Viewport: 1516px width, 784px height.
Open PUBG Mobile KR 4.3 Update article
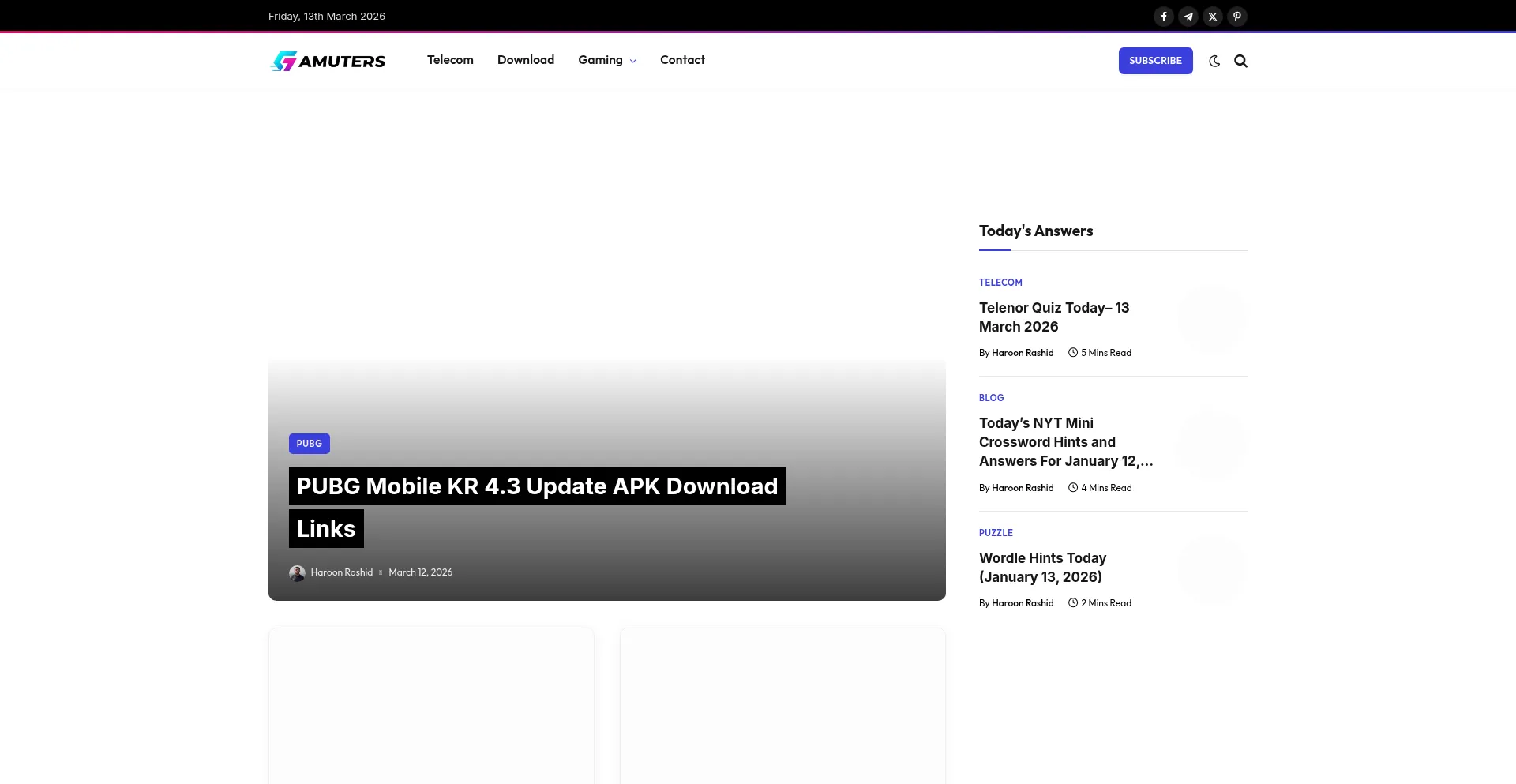(537, 507)
